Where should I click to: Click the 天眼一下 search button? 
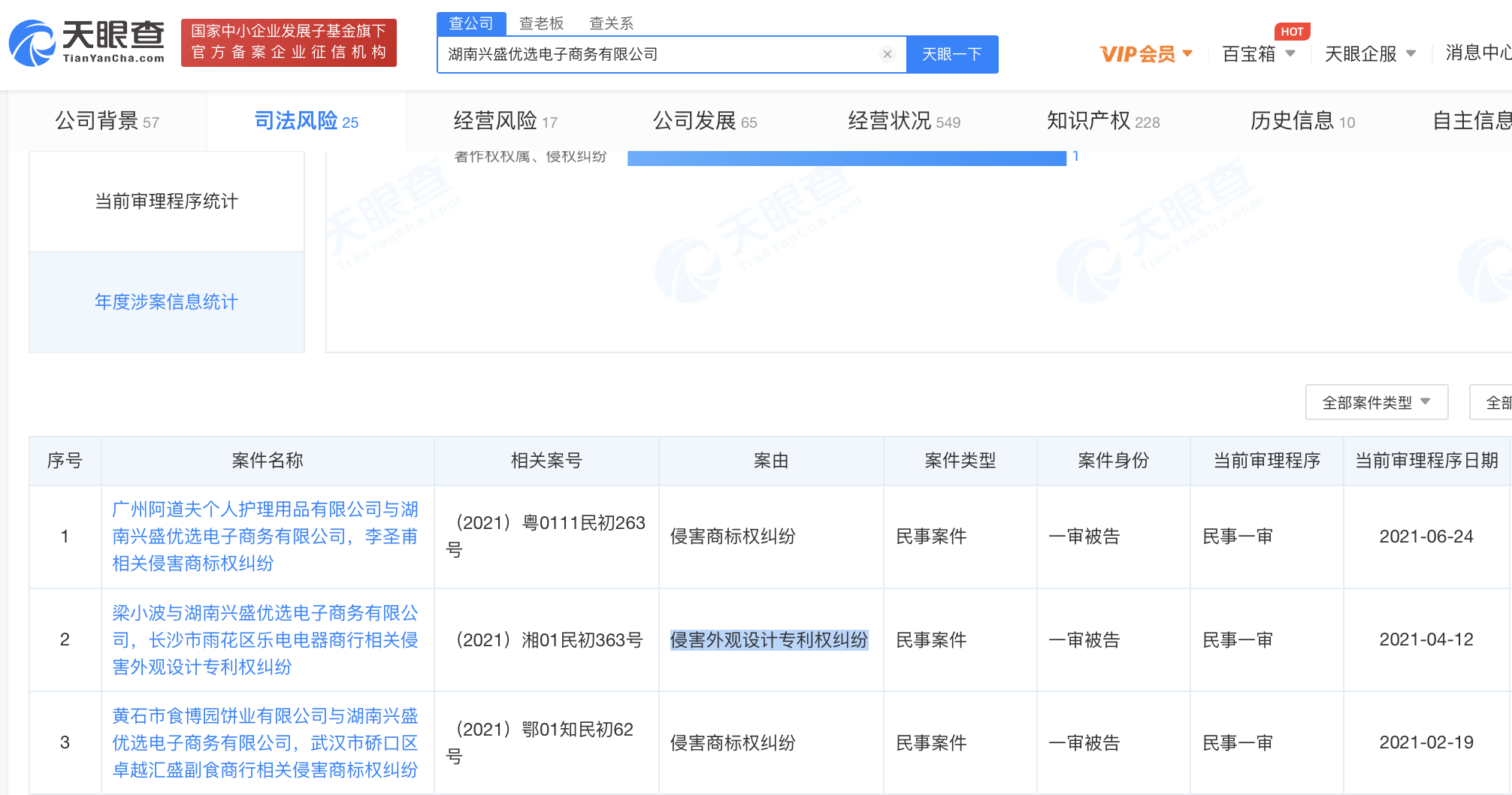952,54
